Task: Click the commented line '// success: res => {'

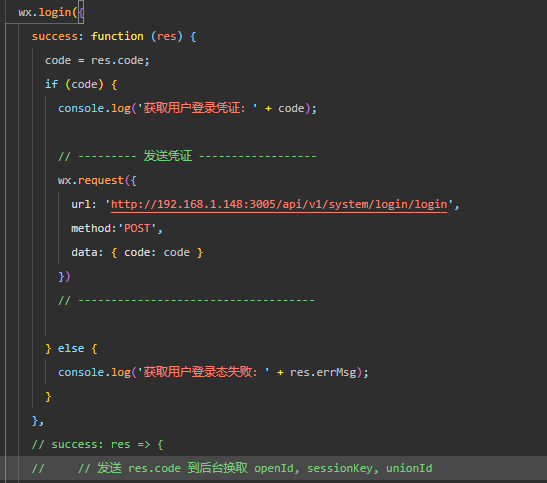Action: [x=97, y=445]
